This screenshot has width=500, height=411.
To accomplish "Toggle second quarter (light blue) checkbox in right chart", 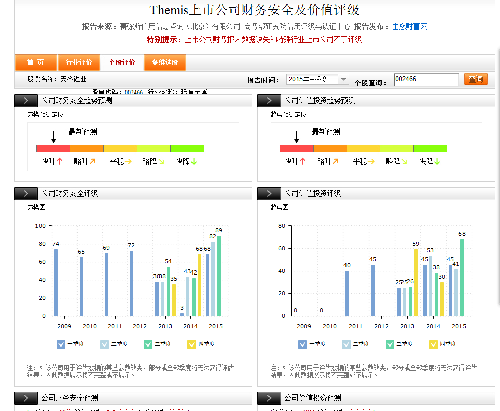I will (x=346, y=344).
